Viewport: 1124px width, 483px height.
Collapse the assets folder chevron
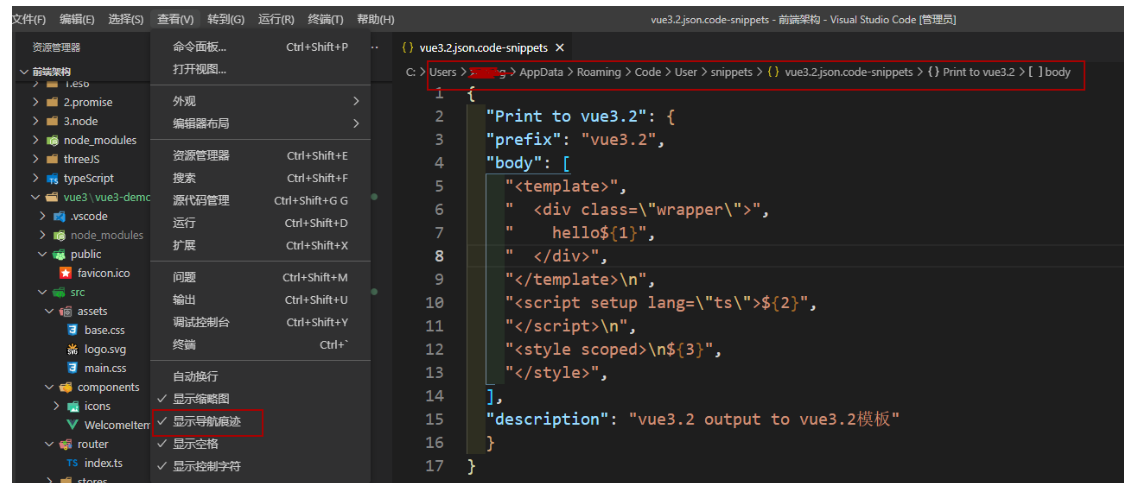(x=49, y=311)
